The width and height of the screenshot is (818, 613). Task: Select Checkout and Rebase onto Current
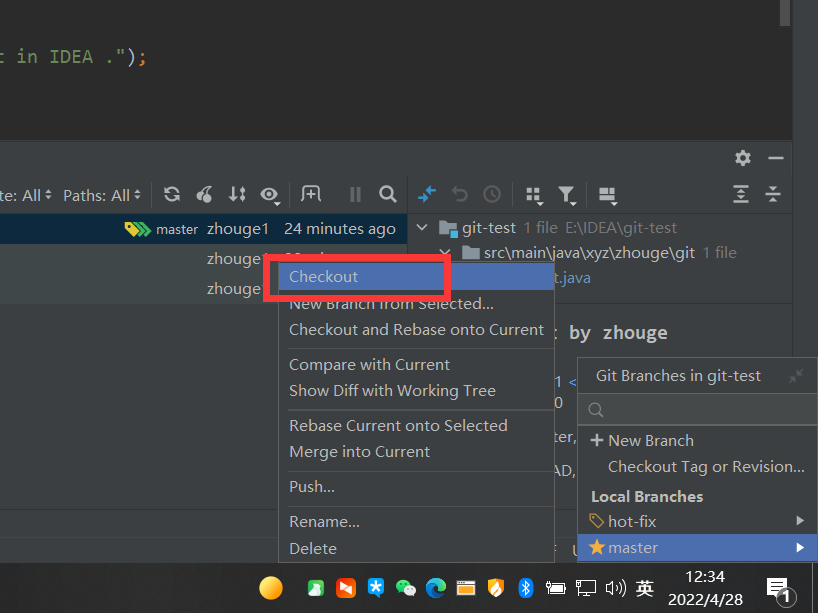tap(416, 330)
